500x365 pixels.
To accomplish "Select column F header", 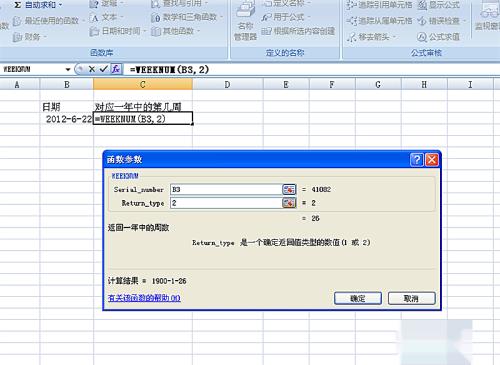I will pyautogui.click(x=332, y=85).
